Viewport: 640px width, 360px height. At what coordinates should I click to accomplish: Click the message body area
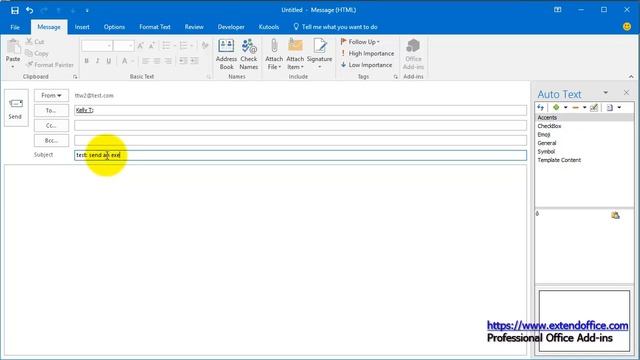tap(265, 260)
